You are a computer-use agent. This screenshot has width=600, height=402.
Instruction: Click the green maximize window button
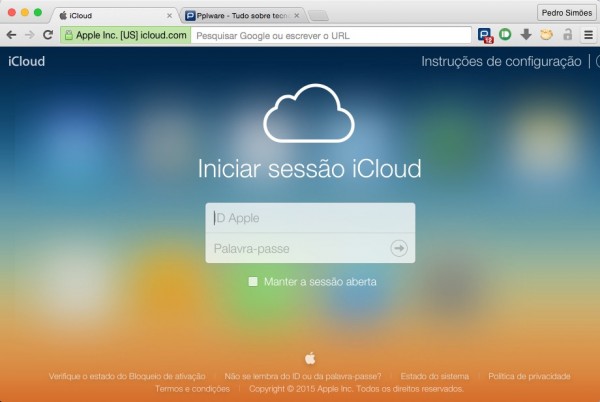click(x=38, y=12)
